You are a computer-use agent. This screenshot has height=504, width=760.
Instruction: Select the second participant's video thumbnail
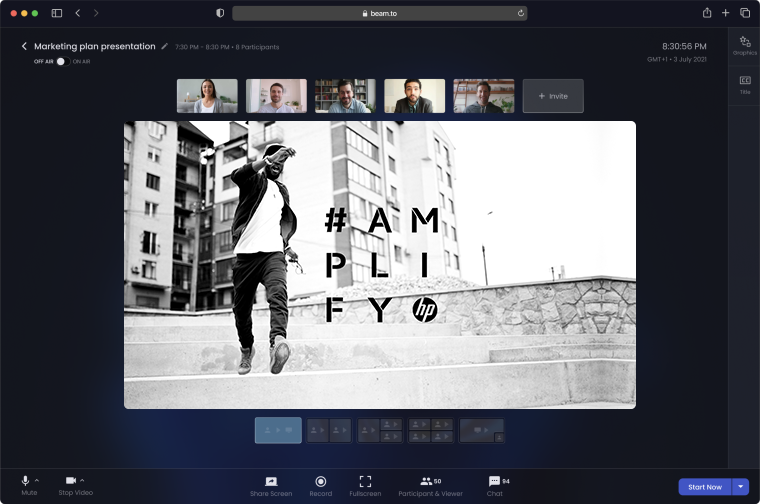click(x=276, y=96)
